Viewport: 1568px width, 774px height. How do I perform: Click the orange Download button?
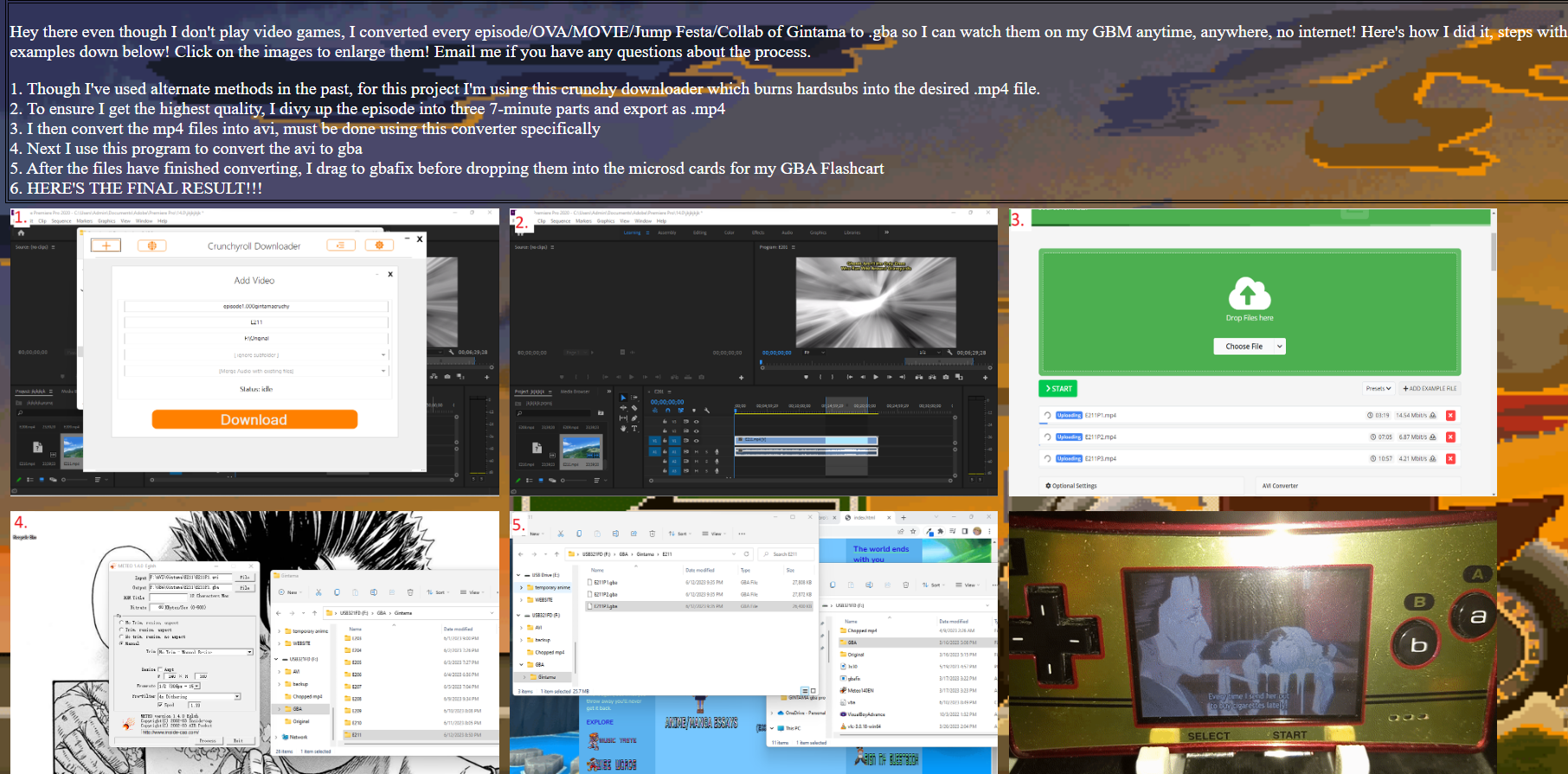point(254,419)
